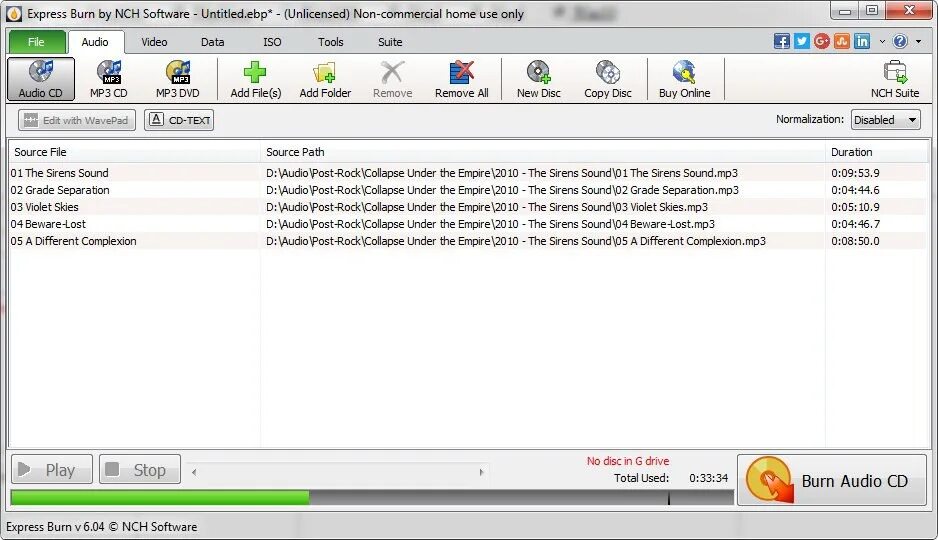938x540 pixels.
Task: Select track 05 A Different Complexion
Action: click(x=74, y=241)
